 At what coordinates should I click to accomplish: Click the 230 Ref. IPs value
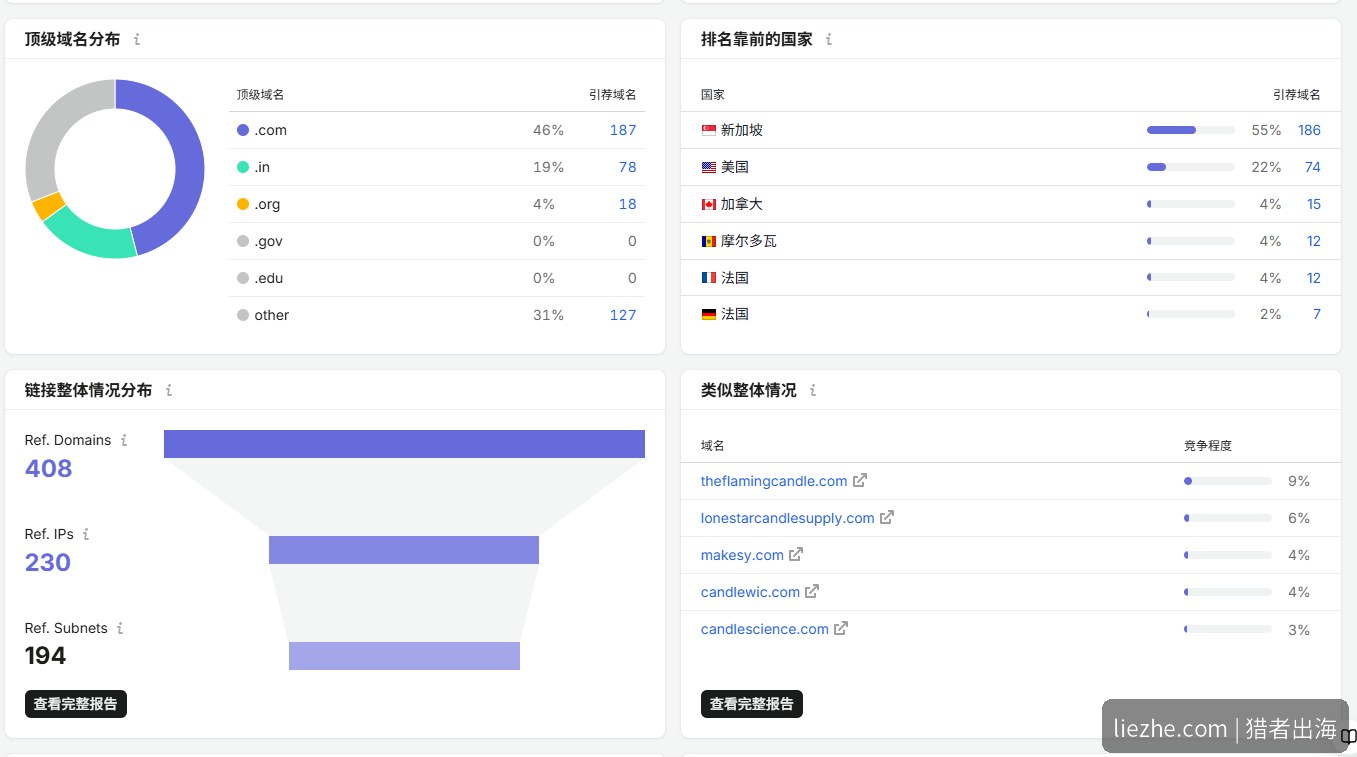pyautogui.click(x=48, y=562)
